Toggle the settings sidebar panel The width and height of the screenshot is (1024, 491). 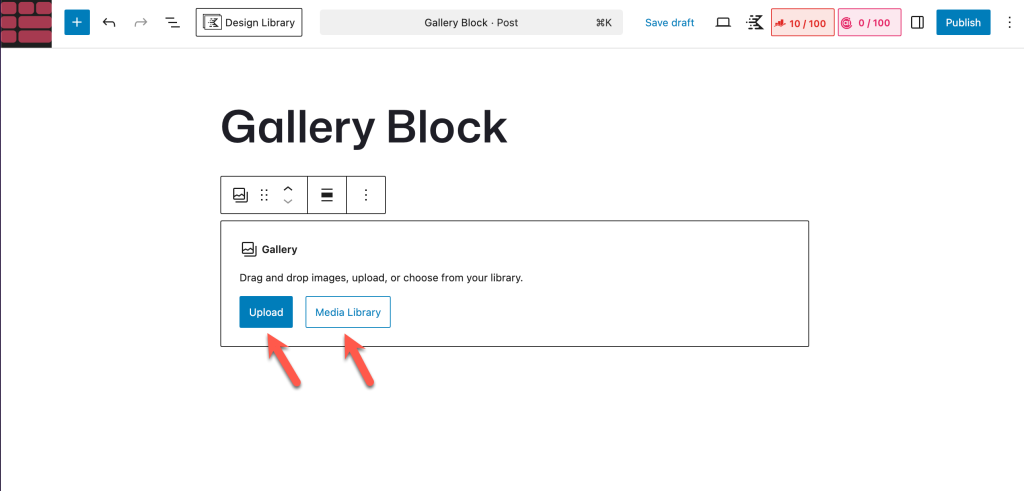click(918, 22)
